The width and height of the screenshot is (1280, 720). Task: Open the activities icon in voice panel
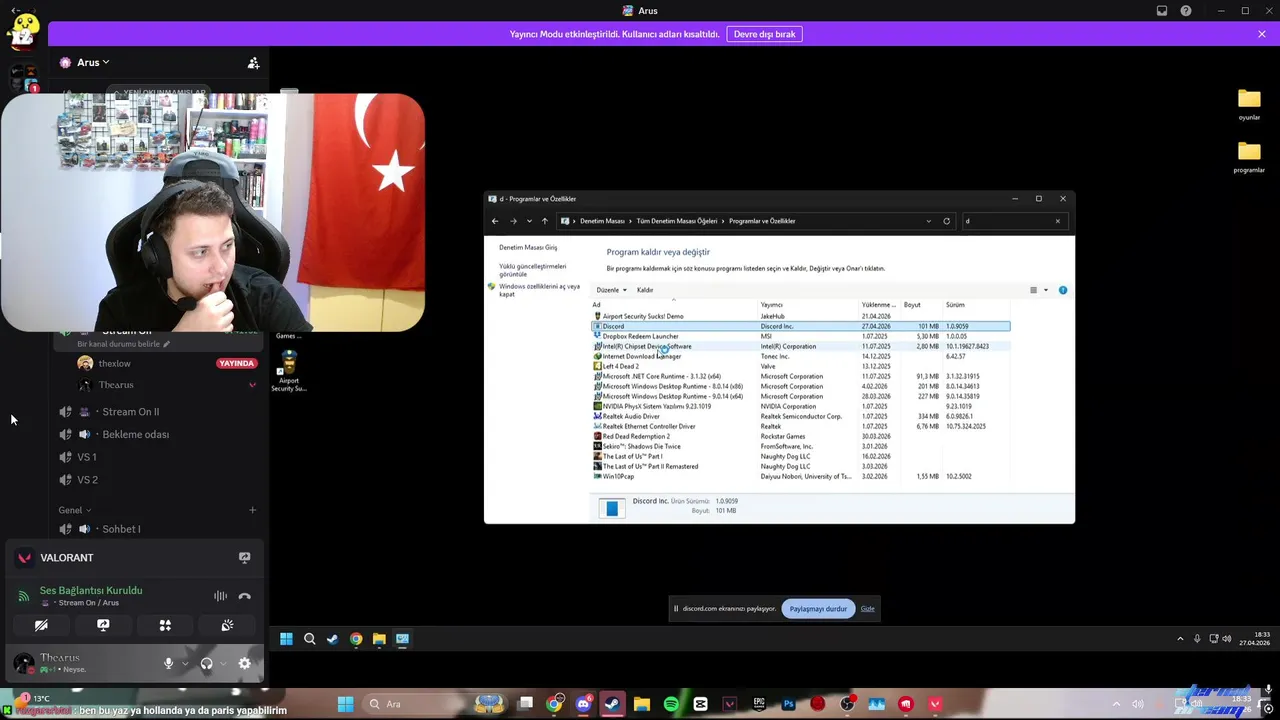click(165, 625)
